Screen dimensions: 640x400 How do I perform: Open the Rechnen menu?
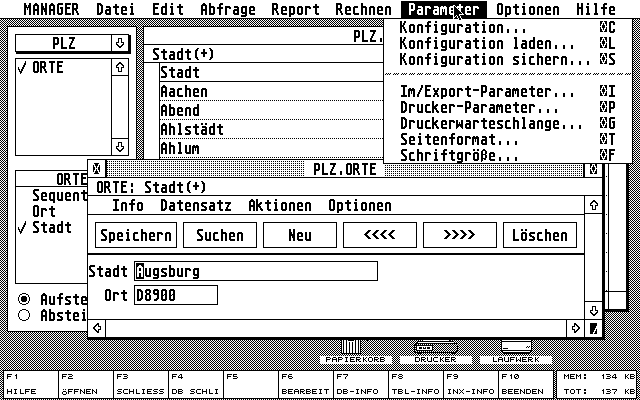click(363, 9)
